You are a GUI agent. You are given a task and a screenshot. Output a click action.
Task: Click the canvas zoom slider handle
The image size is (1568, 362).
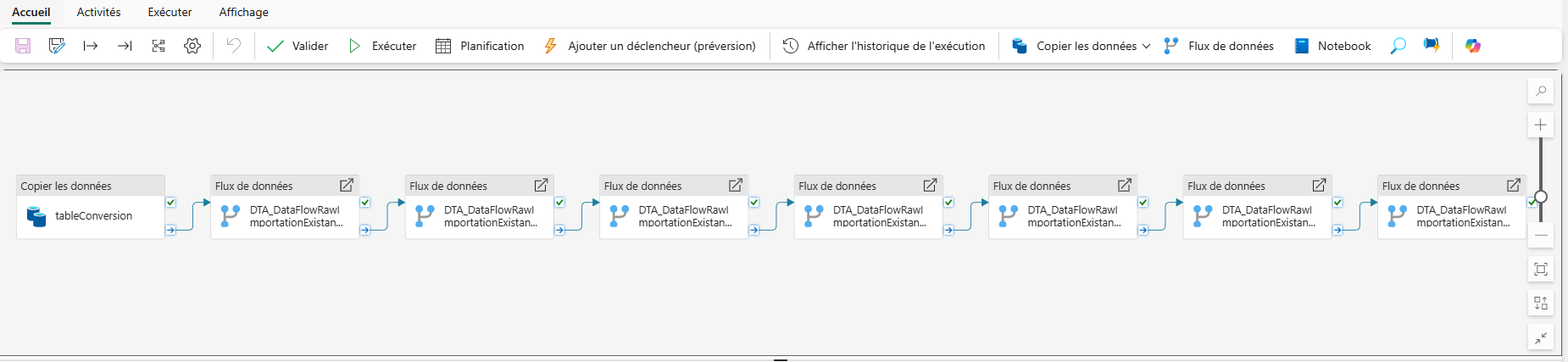coord(1541,197)
